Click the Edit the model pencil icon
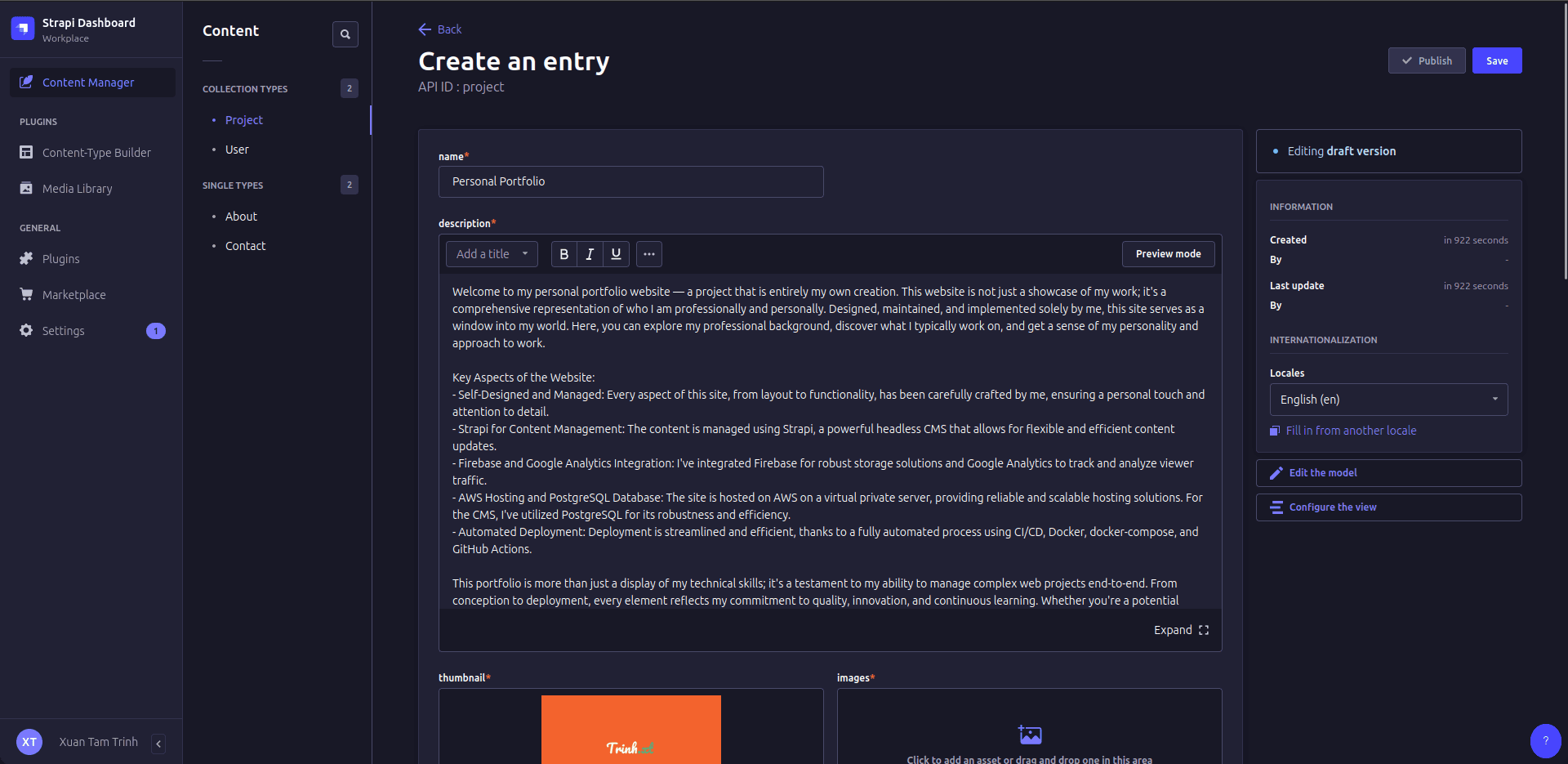Screen dimensions: 1568x764 coord(1276,473)
